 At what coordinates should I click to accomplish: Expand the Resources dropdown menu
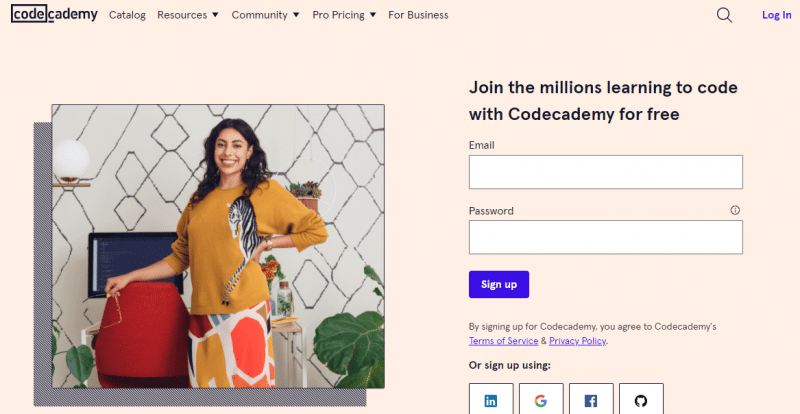188,15
